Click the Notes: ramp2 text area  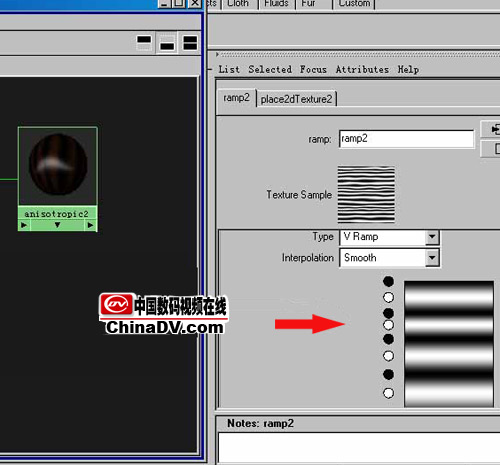tap(359, 447)
